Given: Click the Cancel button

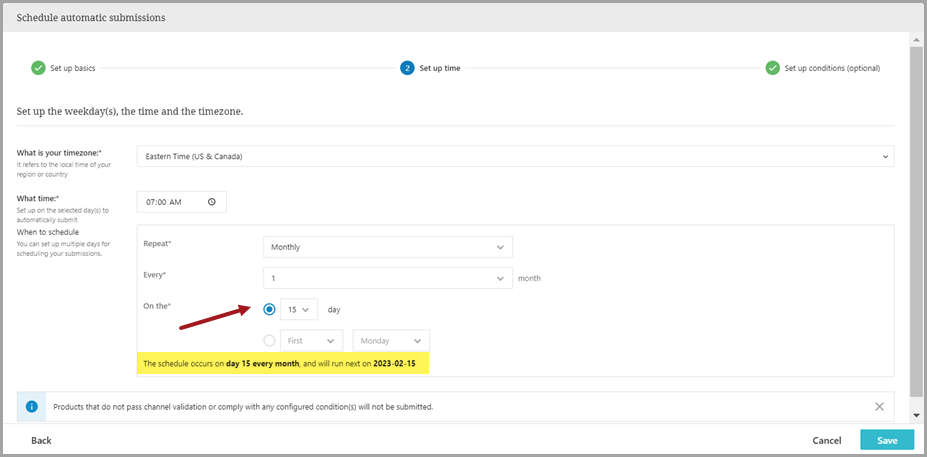Looking at the screenshot, I should pyautogui.click(x=826, y=440).
